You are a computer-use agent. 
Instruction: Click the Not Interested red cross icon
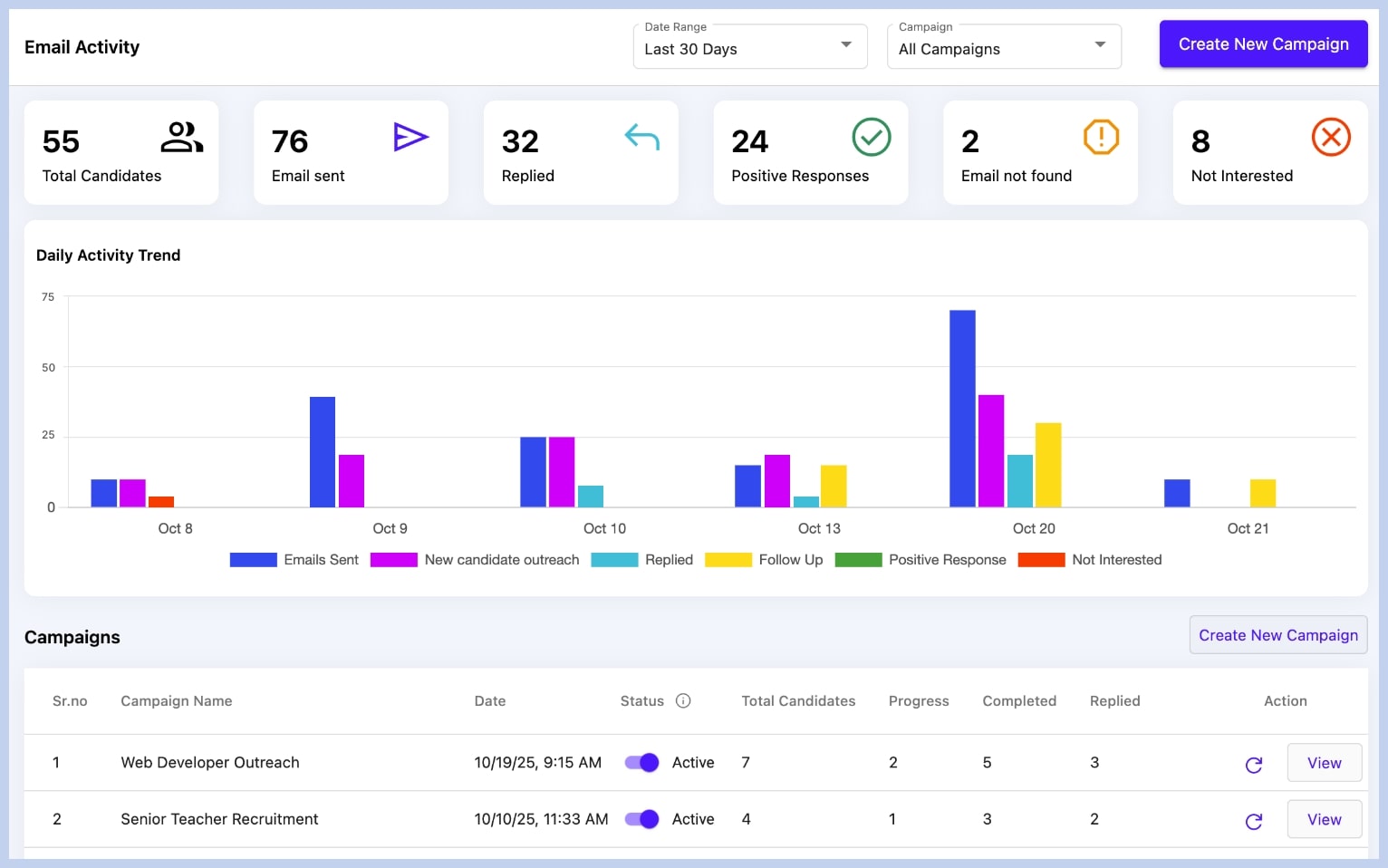coord(1331,138)
